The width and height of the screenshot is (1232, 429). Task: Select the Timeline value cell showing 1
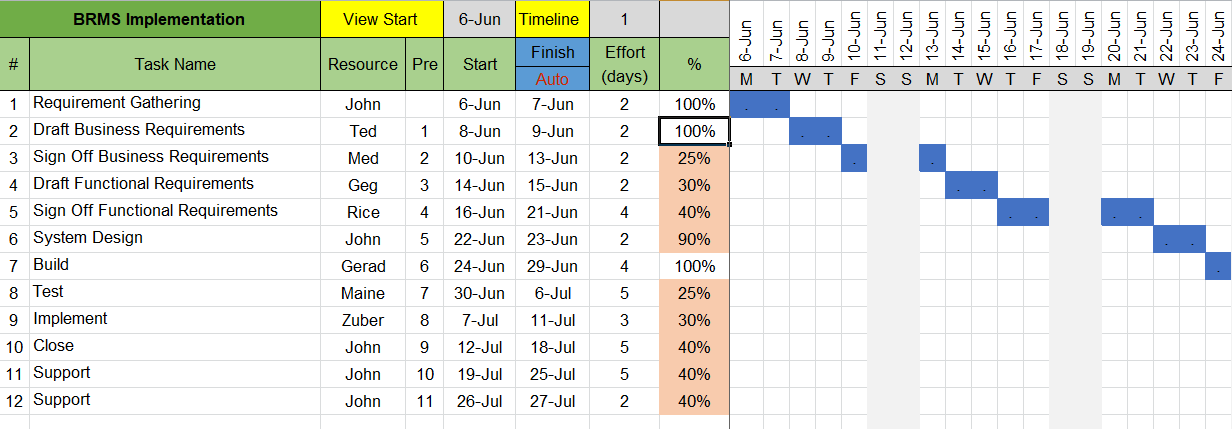[x=624, y=19]
